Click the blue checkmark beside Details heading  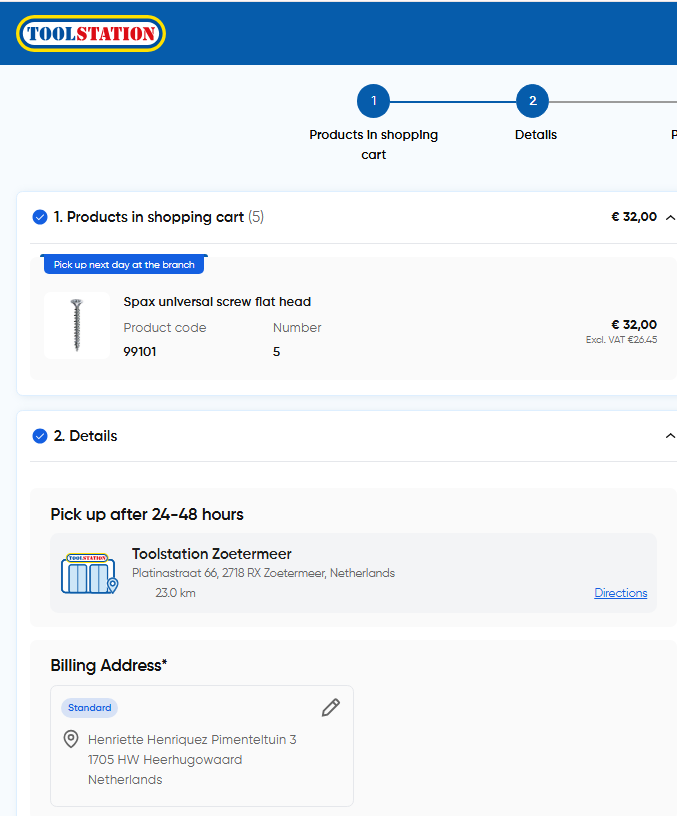[x=40, y=436]
